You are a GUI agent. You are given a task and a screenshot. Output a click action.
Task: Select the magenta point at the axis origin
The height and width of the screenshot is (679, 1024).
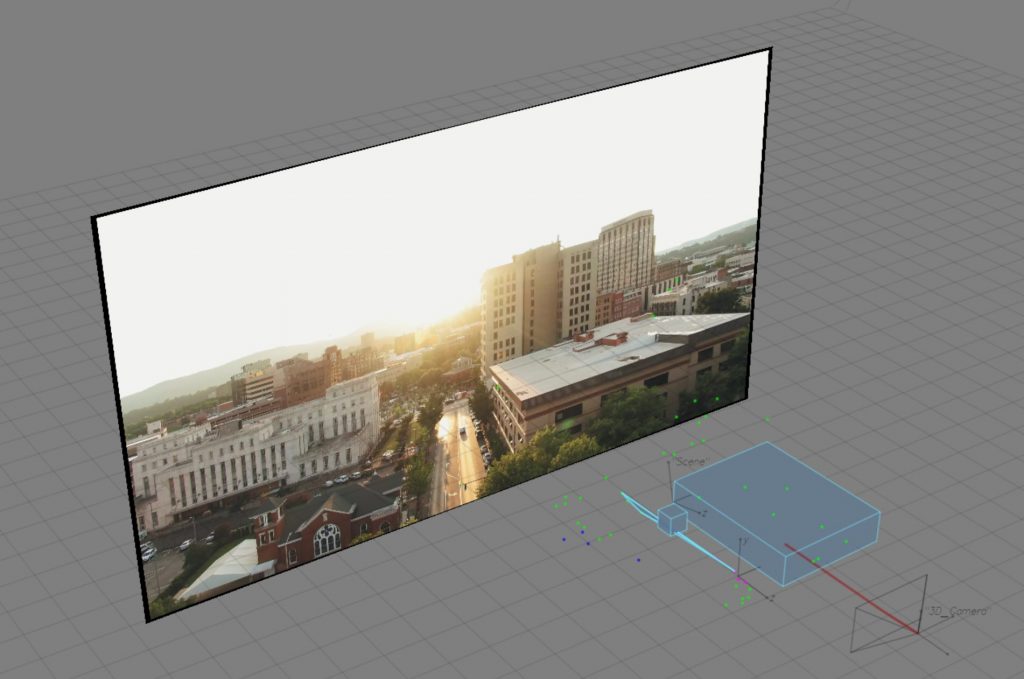[x=740, y=579]
